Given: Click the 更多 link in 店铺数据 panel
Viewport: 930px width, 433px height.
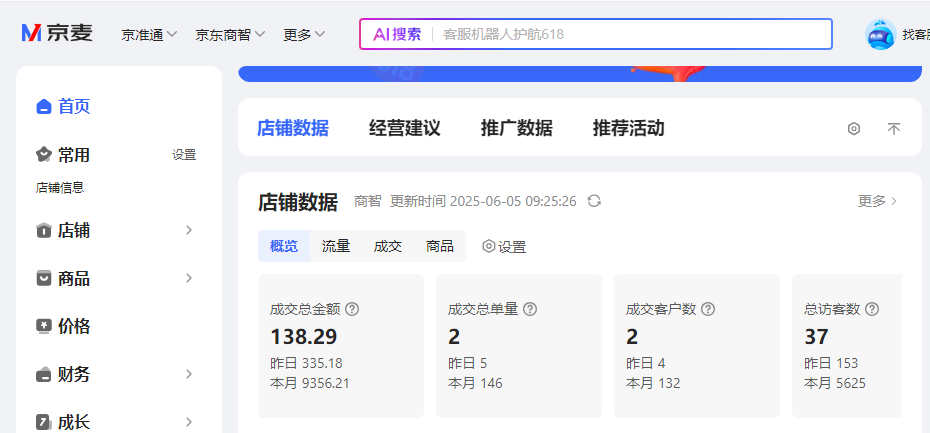Looking at the screenshot, I should pos(877,201).
